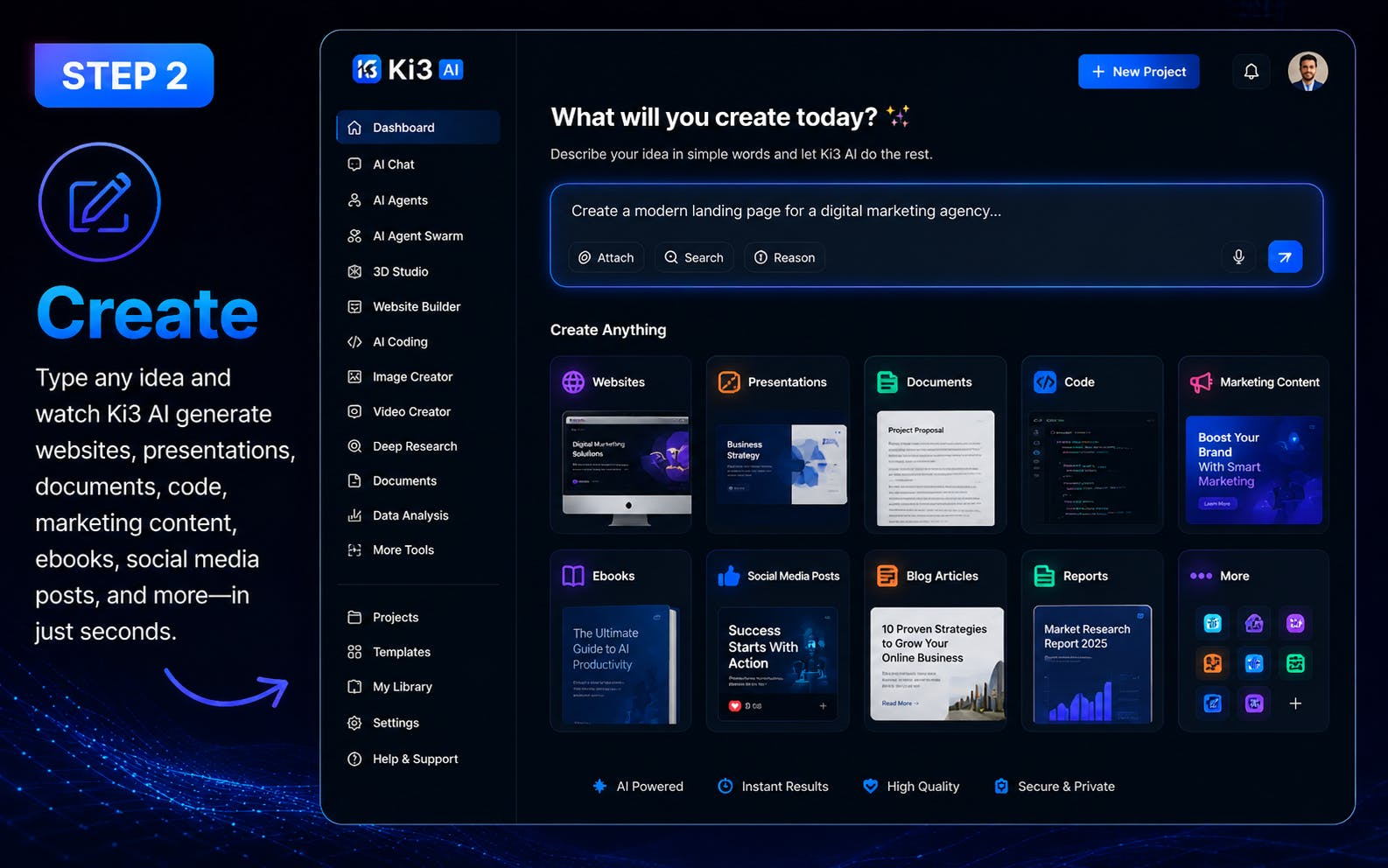
Task: Open the notifications bell
Action: (1251, 72)
